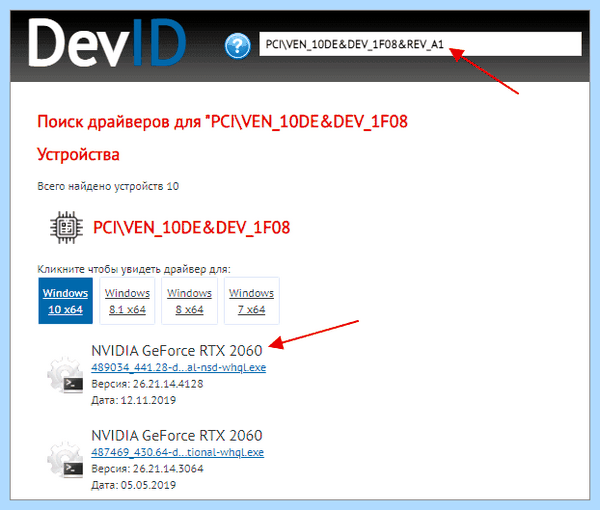Image resolution: width=600 pixels, height=510 pixels.
Task: Click the DevID logo
Action: [107, 43]
